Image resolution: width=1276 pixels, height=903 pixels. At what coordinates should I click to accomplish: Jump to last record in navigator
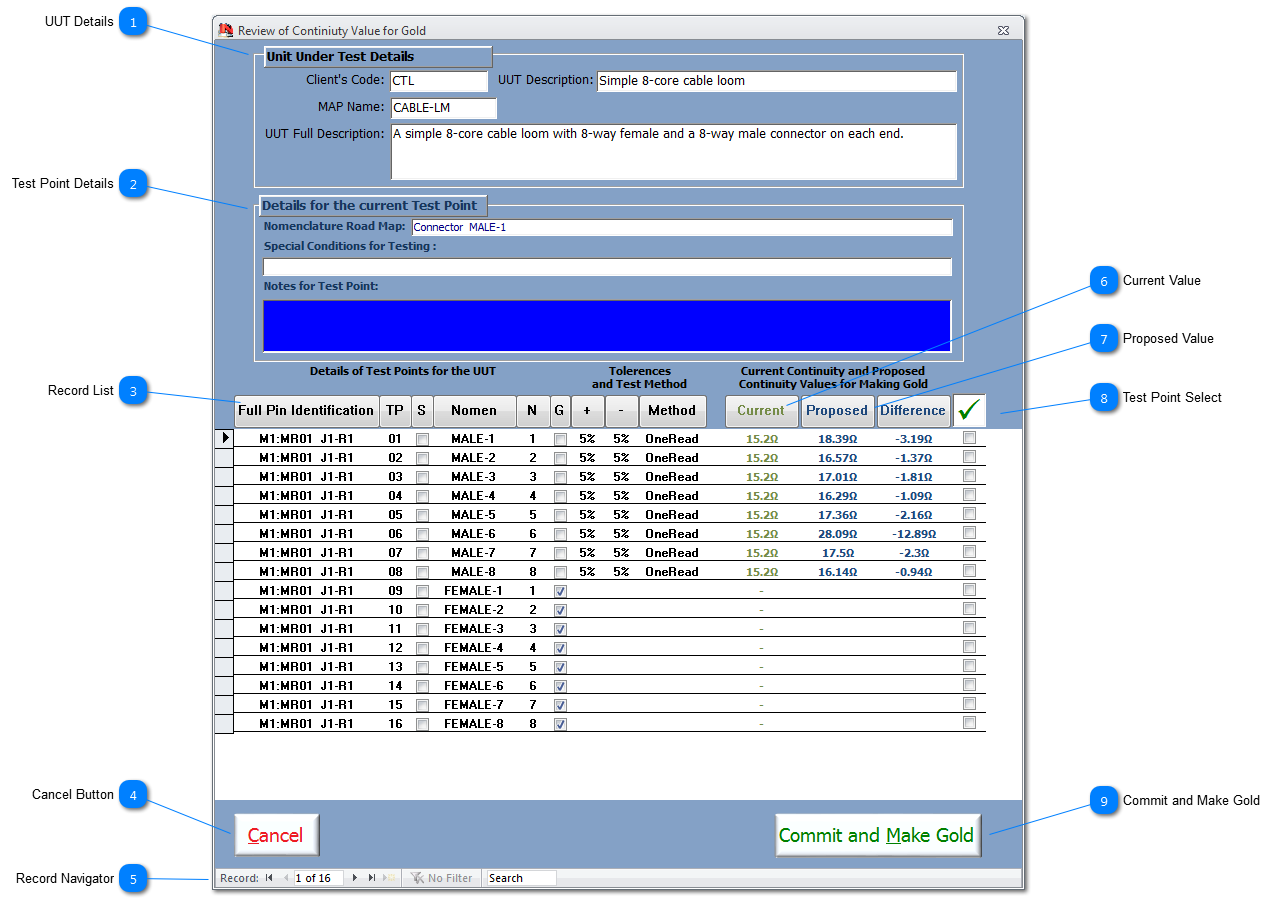pos(372,878)
